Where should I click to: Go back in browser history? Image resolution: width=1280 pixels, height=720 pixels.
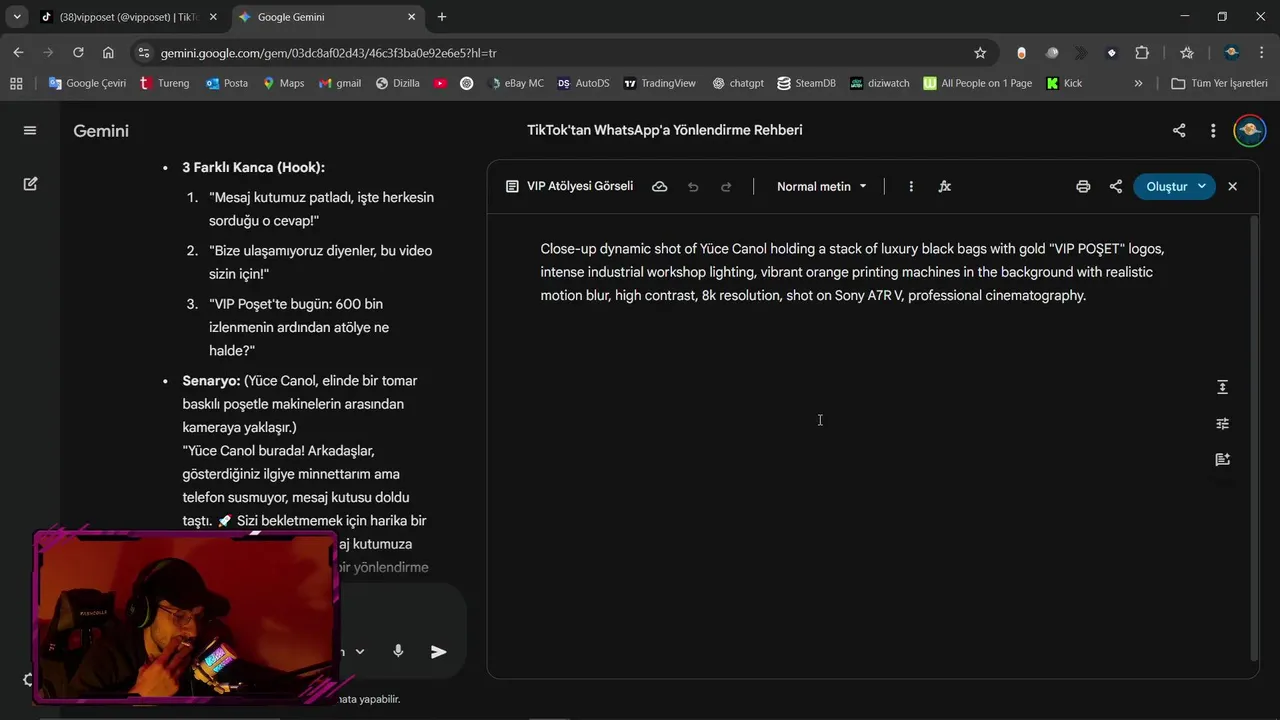(x=18, y=53)
